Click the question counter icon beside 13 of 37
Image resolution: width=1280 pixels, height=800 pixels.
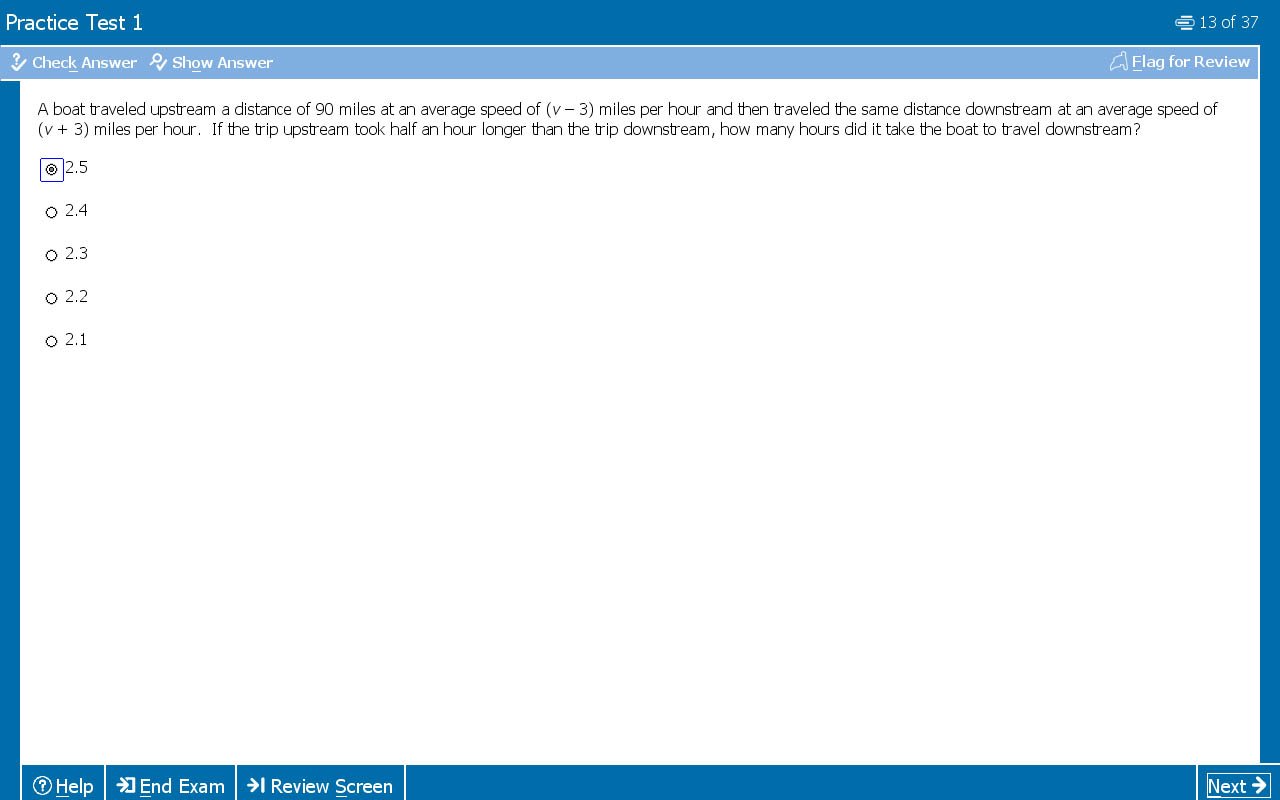click(1185, 22)
